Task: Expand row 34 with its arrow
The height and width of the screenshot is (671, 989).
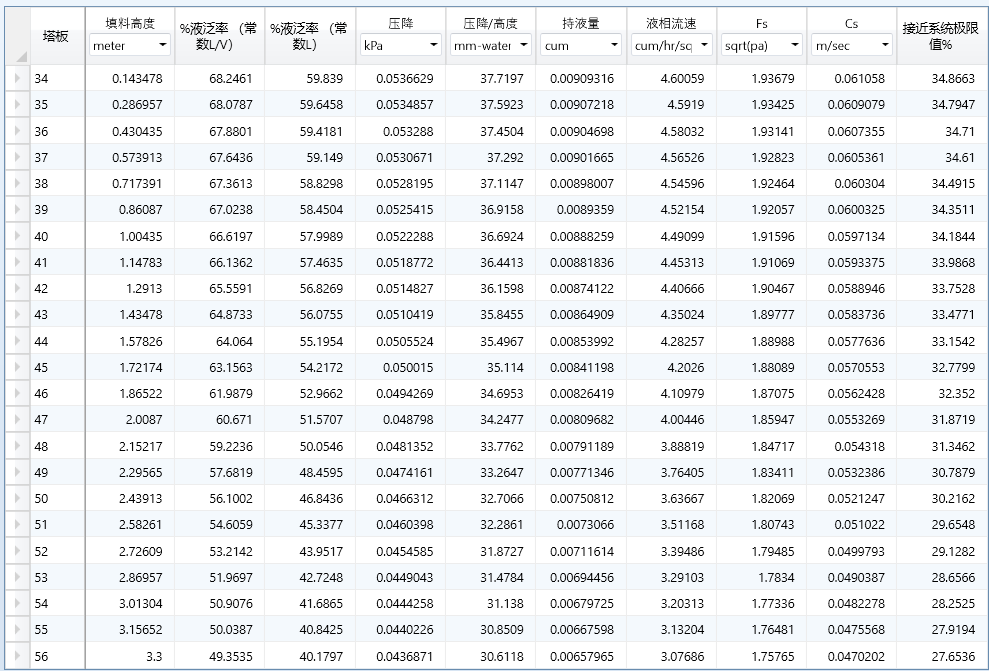Action: click(x=18, y=78)
